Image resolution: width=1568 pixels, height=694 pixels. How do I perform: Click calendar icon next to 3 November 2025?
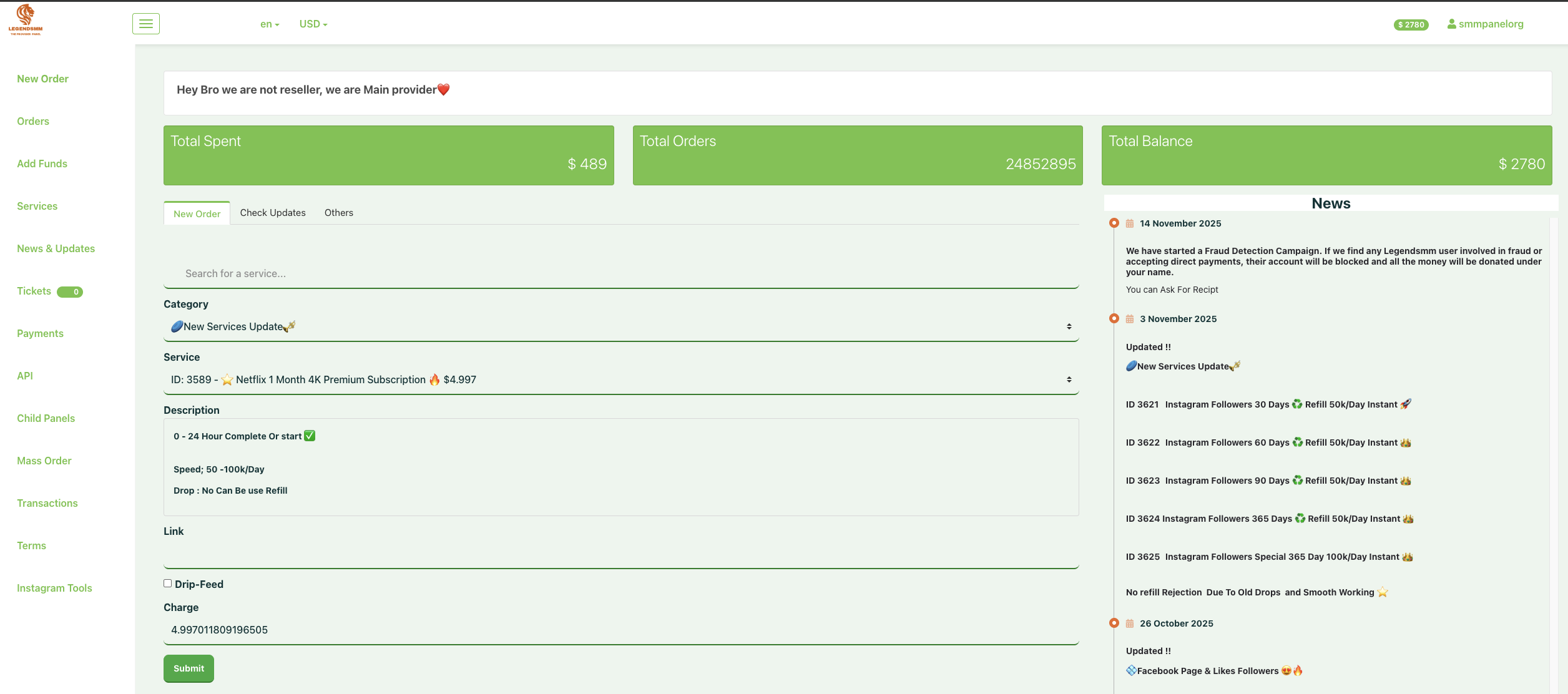coord(1130,319)
